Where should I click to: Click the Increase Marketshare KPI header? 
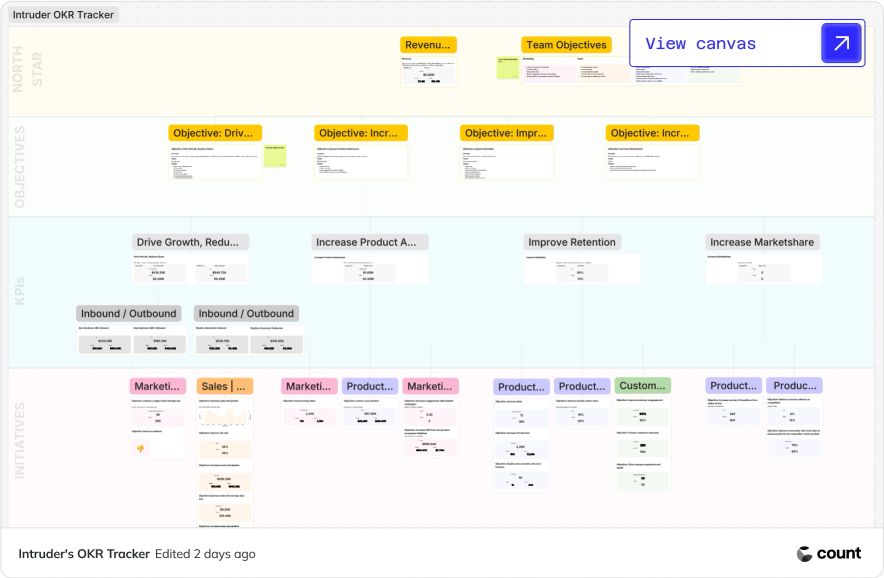click(x=762, y=242)
